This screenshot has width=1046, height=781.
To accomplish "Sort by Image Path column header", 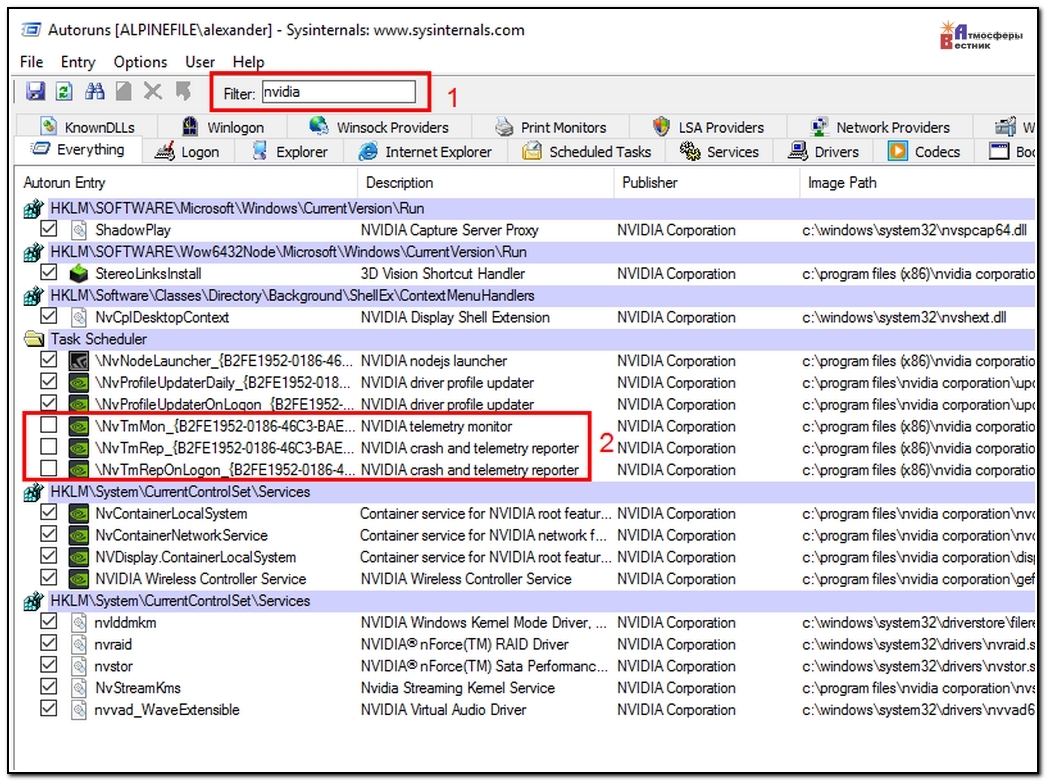I will [x=918, y=183].
